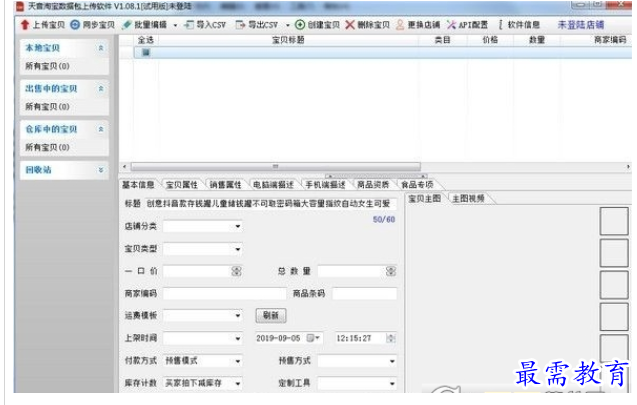Switch to the 手机端描述 tab
Image resolution: width=637 pixels, height=405 pixels.
click(325, 185)
